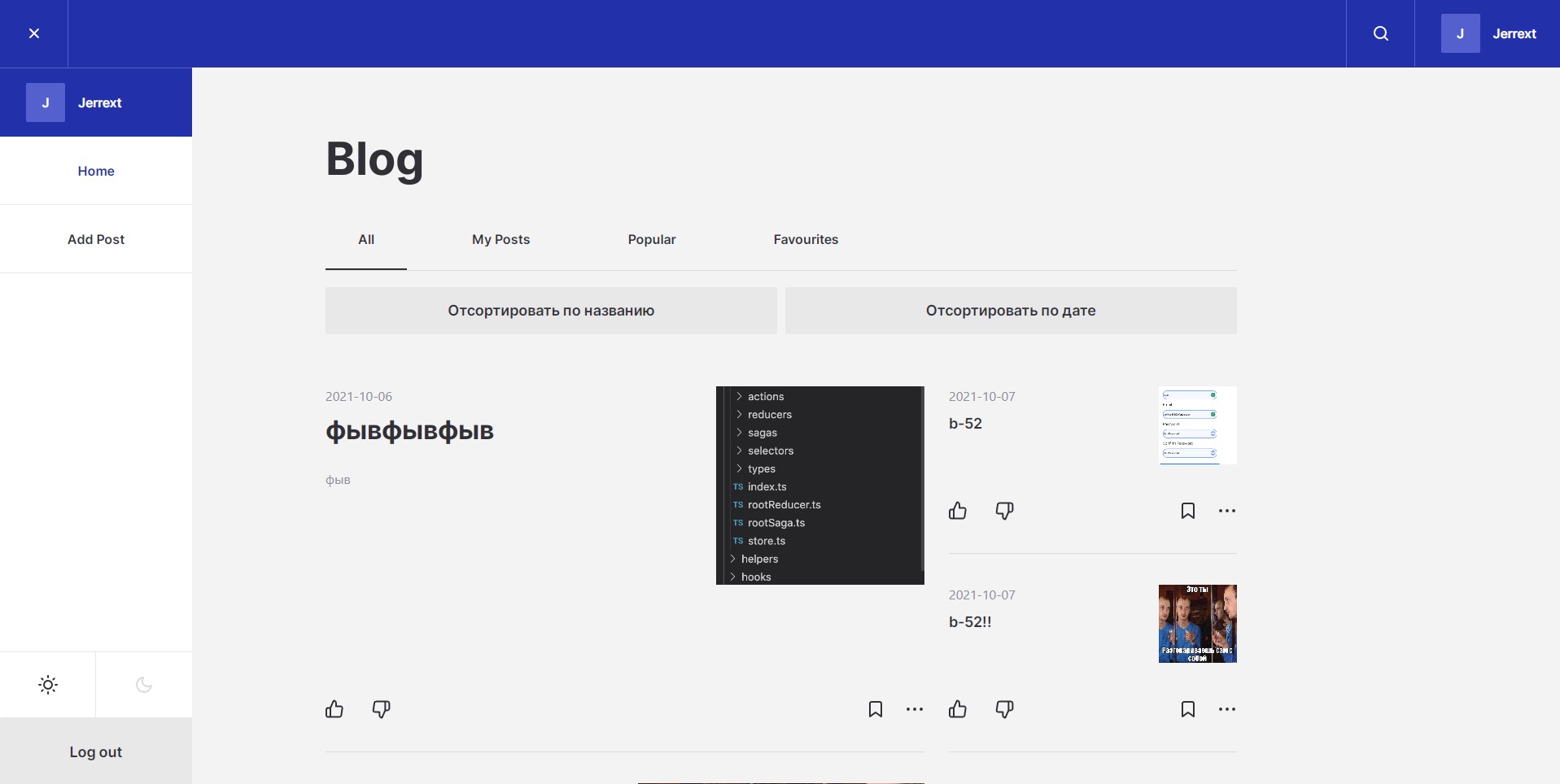Switch to light theme with the sun icon
The height and width of the screenshot is (784, 1560).
[x=48, y=685]
